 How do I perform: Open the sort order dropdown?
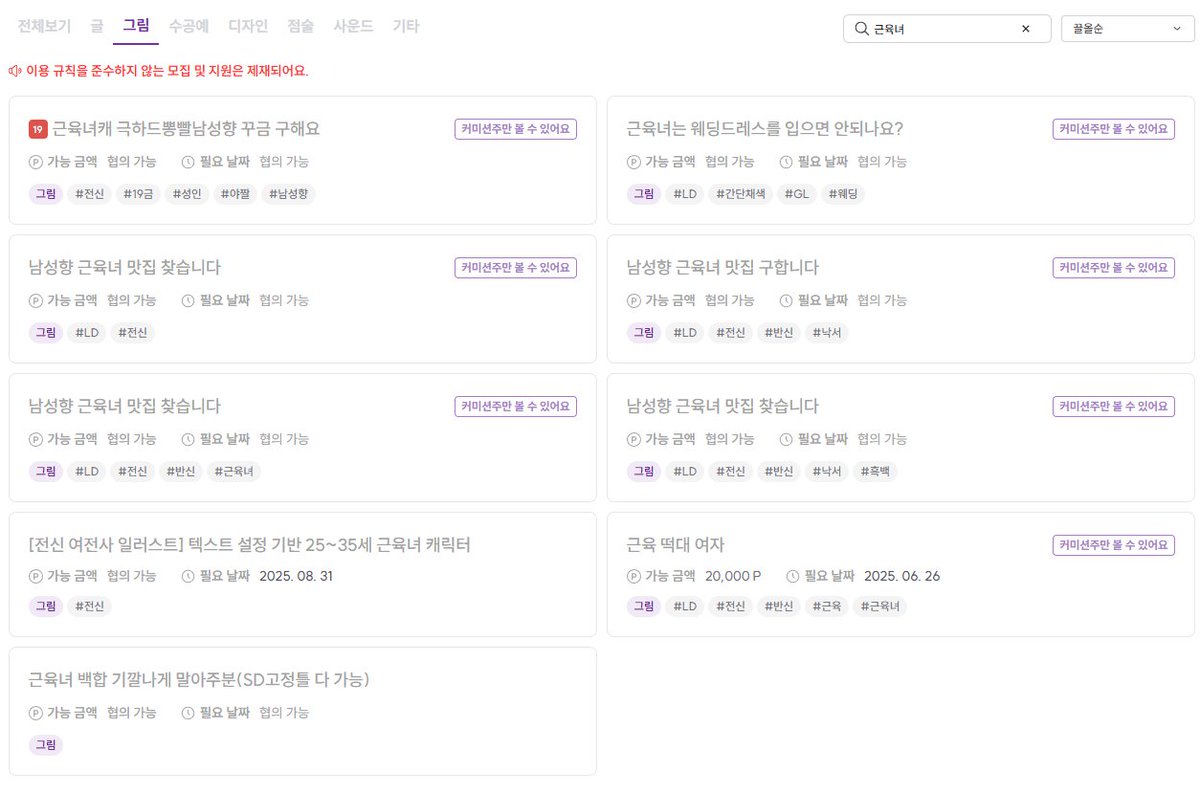[1127, 29]
